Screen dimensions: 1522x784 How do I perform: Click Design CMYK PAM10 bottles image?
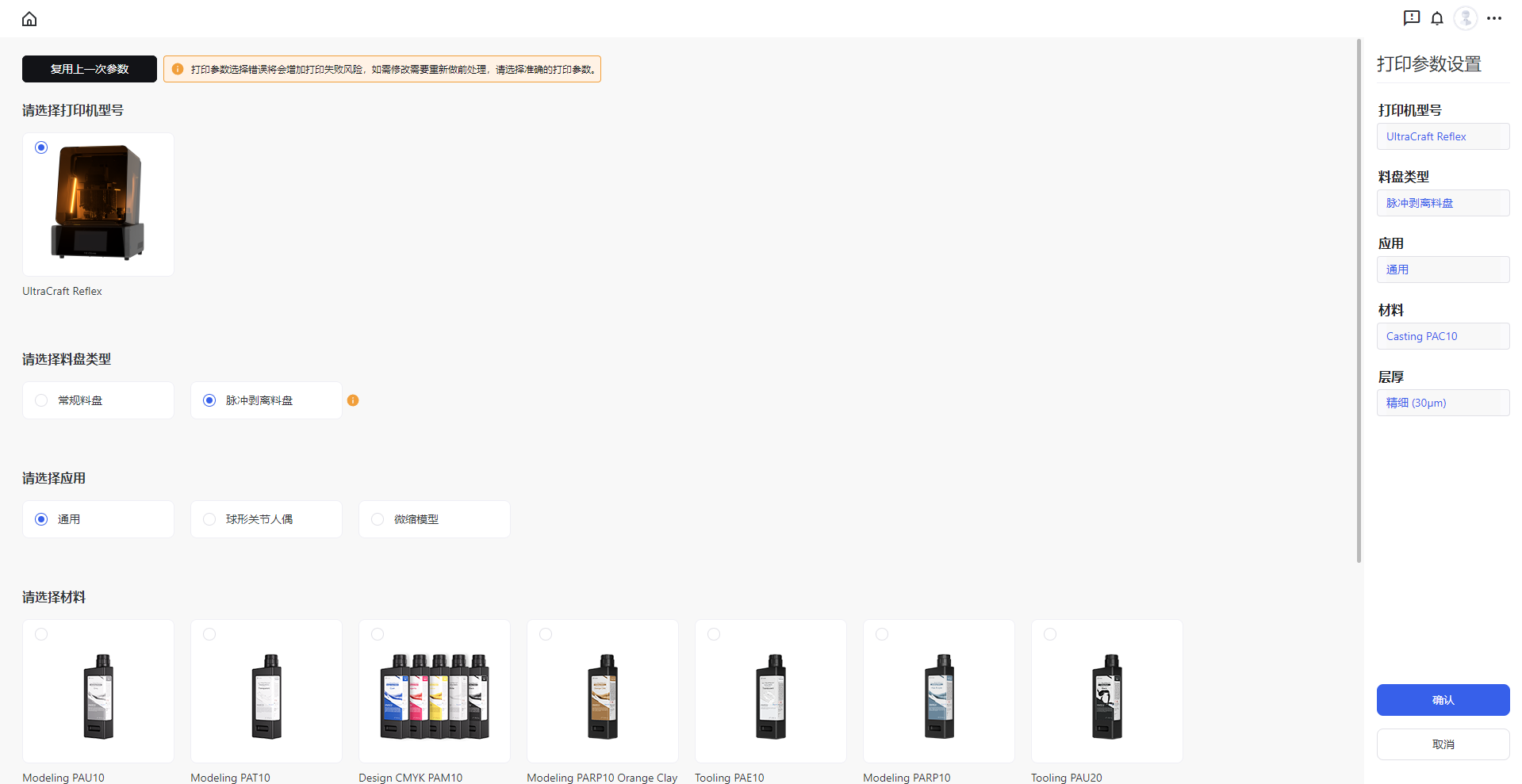435,697
